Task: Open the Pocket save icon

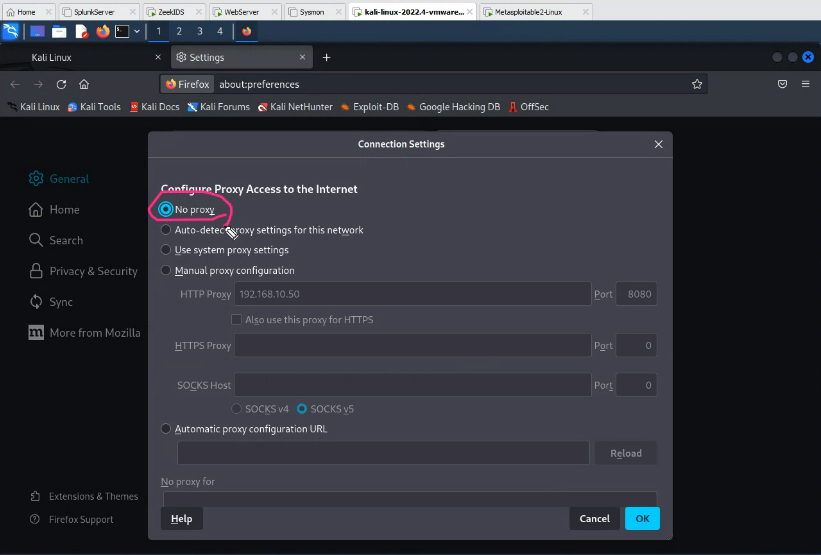Action: (x=782, y=84)
